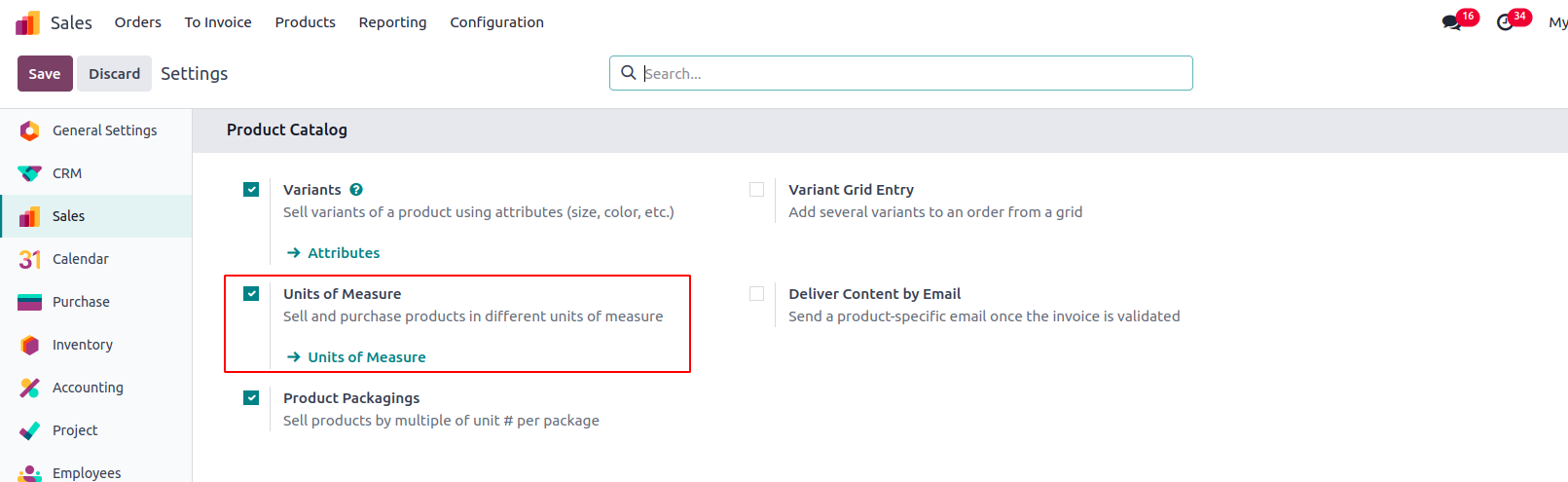Enable Deliver Content by Email checkbox
The width and height of the screenshot is (1568, 482).
tap(756, 294)
